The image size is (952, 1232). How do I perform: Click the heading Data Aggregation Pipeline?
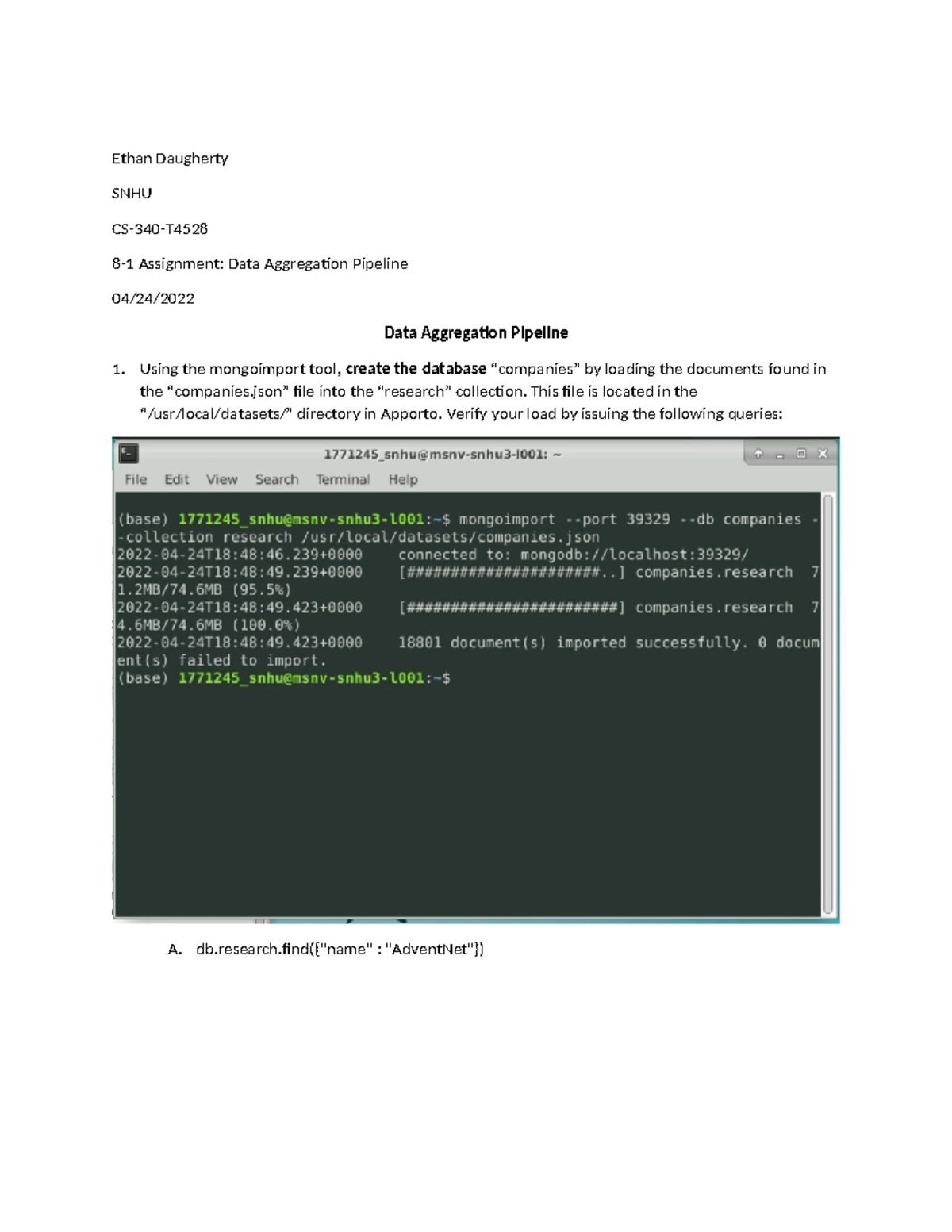pos(475,332)
